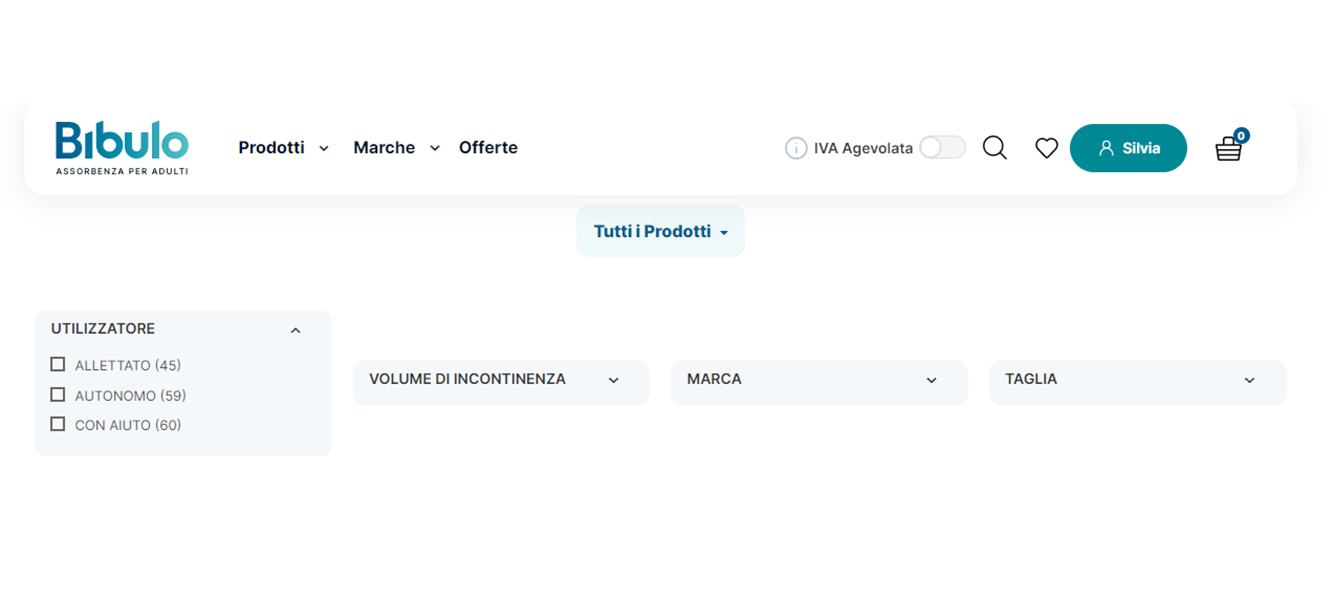Expand the MARCA filter dropdown
The width and height of the screenshot is (1332, 593).
tap(819, 381)
